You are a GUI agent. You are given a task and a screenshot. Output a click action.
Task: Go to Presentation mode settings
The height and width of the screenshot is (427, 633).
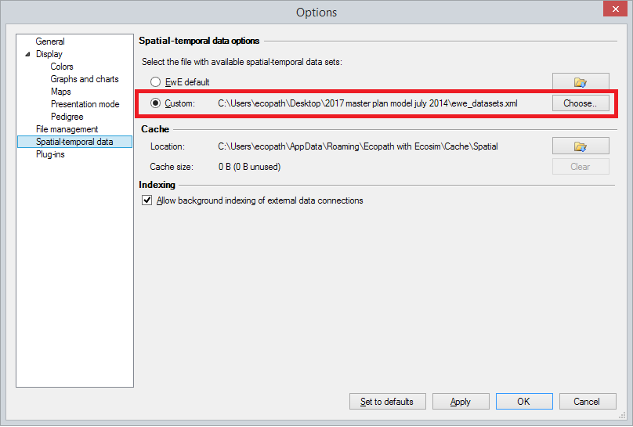[85, 104]
